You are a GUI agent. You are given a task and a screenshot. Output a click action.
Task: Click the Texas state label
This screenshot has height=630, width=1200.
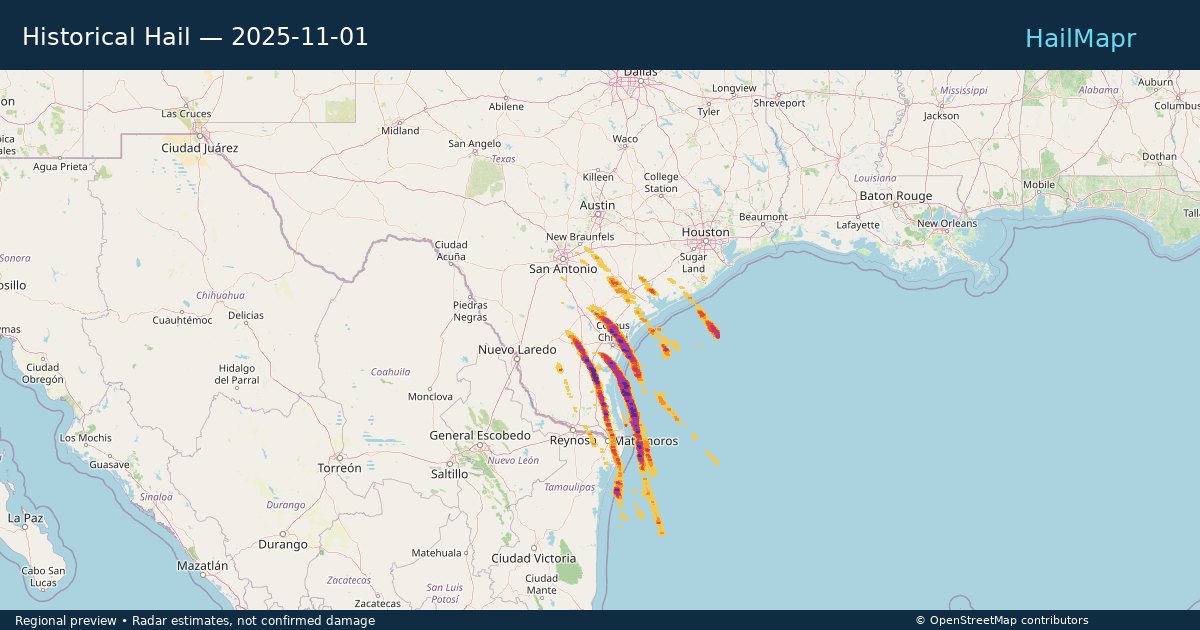click(x=503, y=159)
